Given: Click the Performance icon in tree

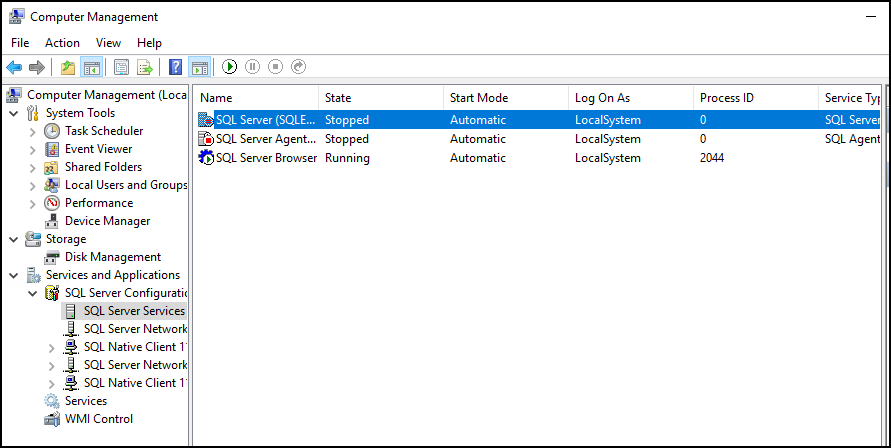Looking at the screenshot, I should point(52,203).
